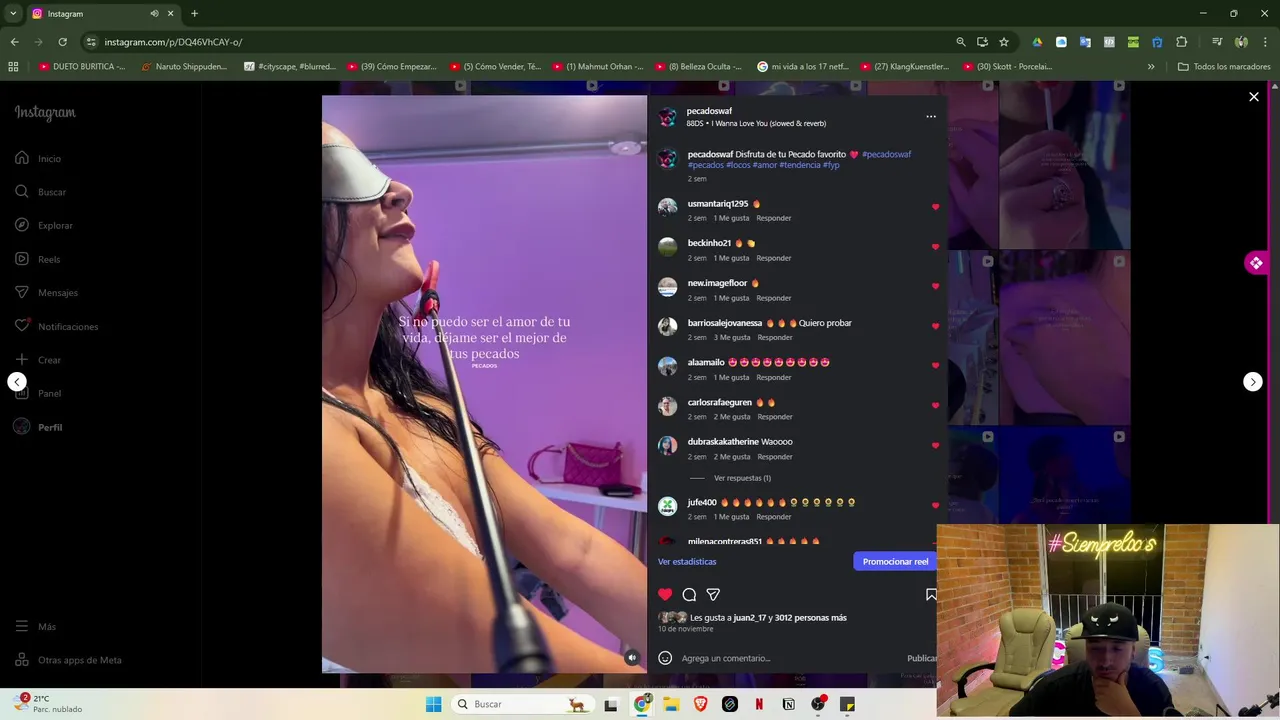Close the post overlay

click(1253, 97)
